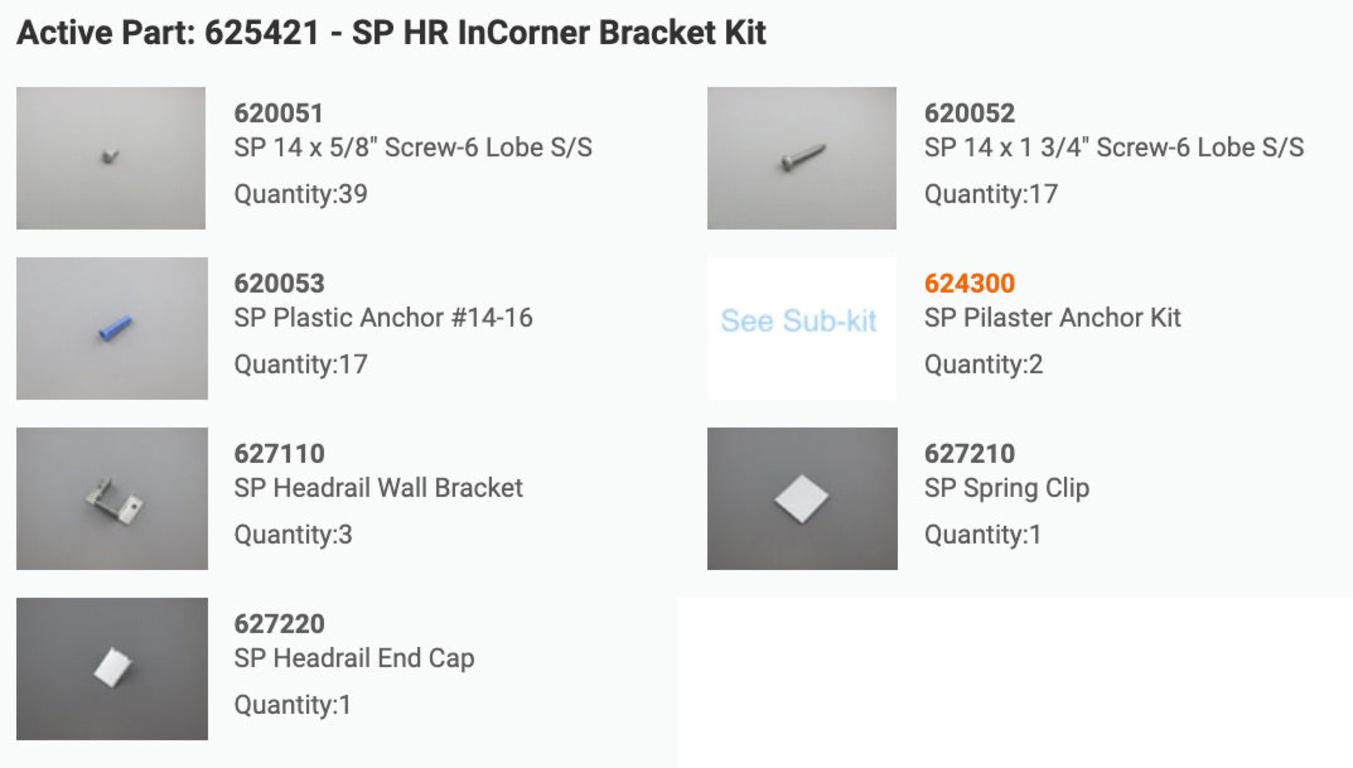Click the Spring Clip product image
Image resolution: width=1353 pixels, height=768 pixels.
coord(802,498)
